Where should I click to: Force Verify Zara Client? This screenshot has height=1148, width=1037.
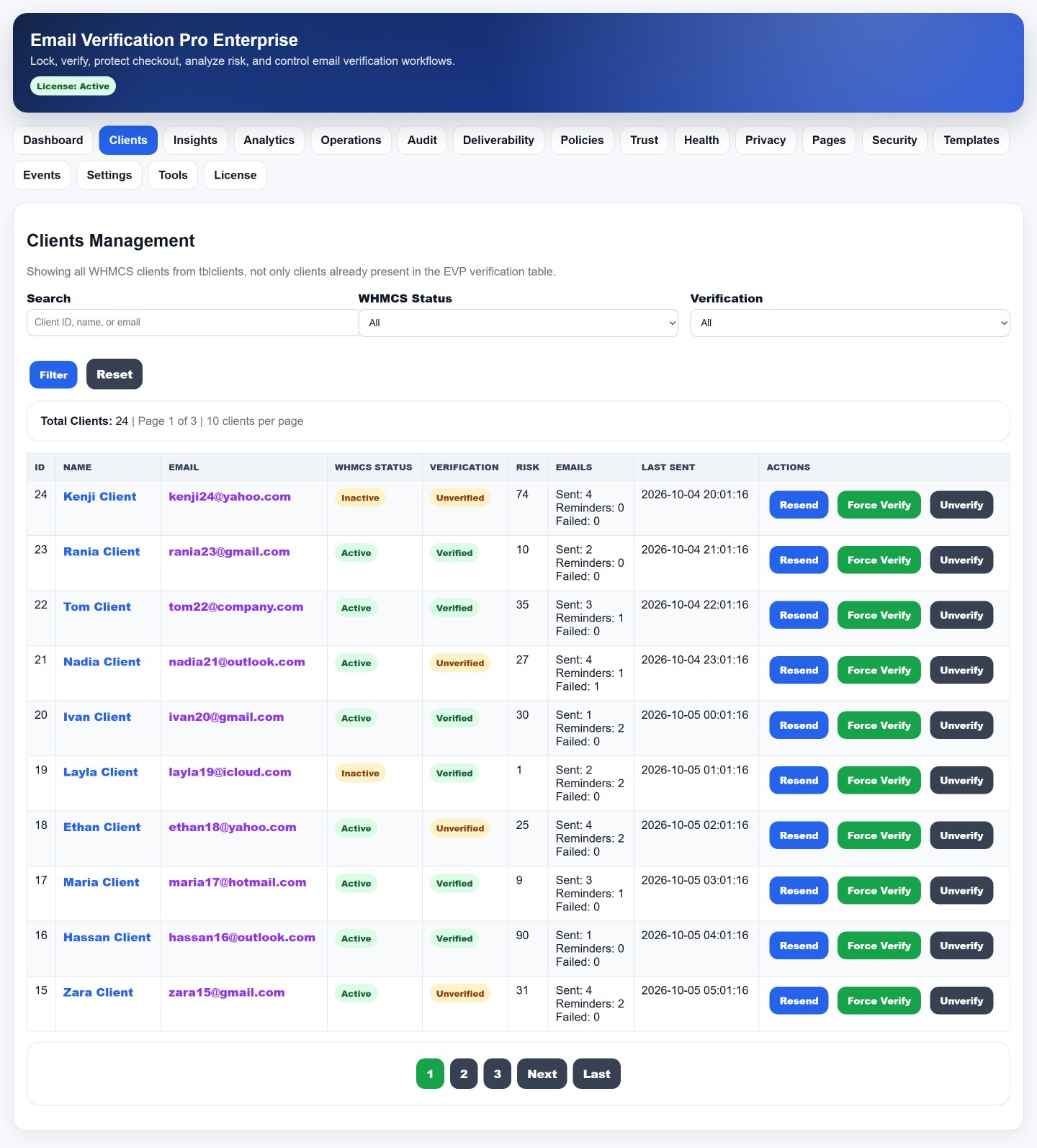coord(879,1000)
